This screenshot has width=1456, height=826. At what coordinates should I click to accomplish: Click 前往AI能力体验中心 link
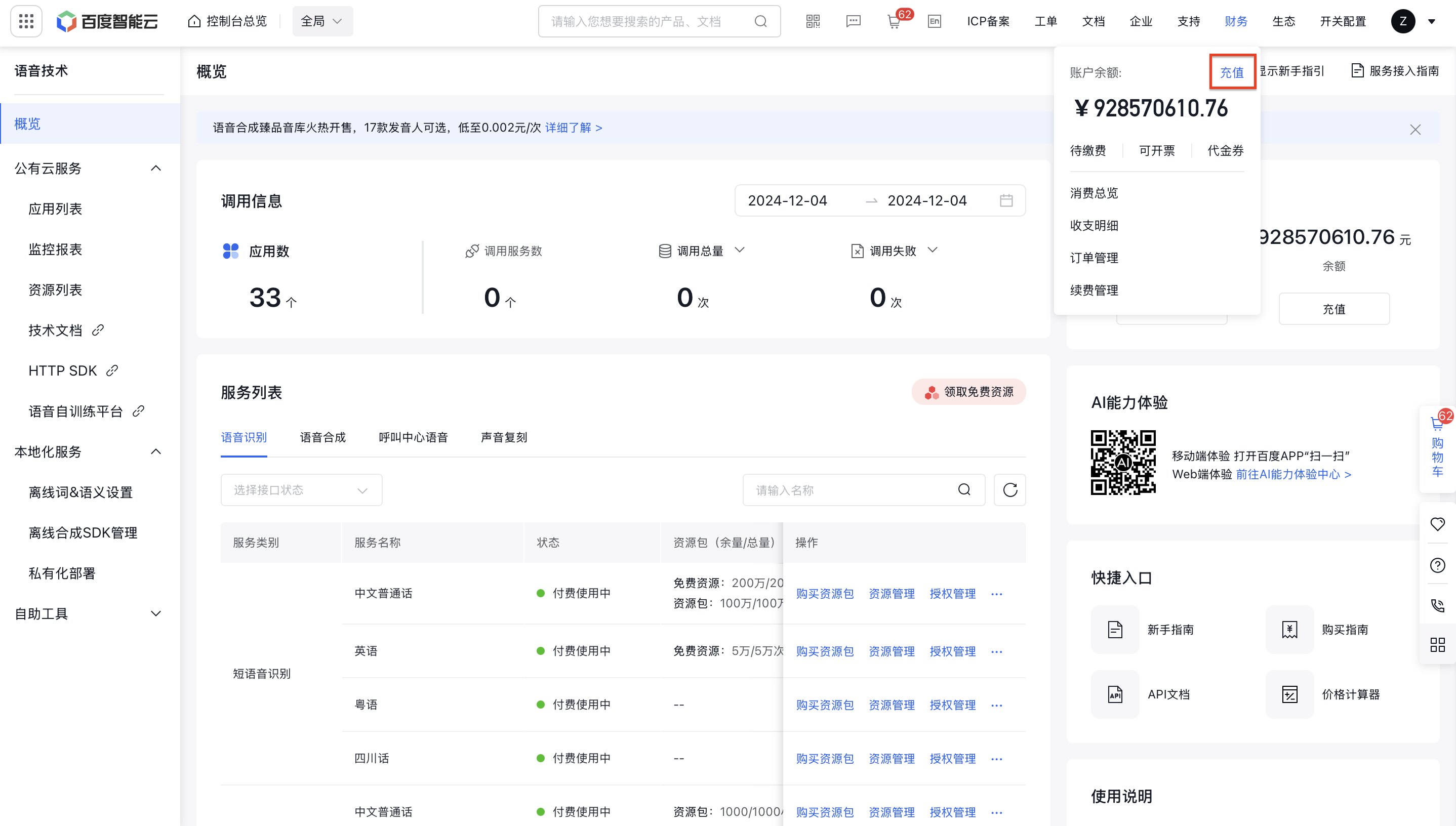coord(1293,474)
